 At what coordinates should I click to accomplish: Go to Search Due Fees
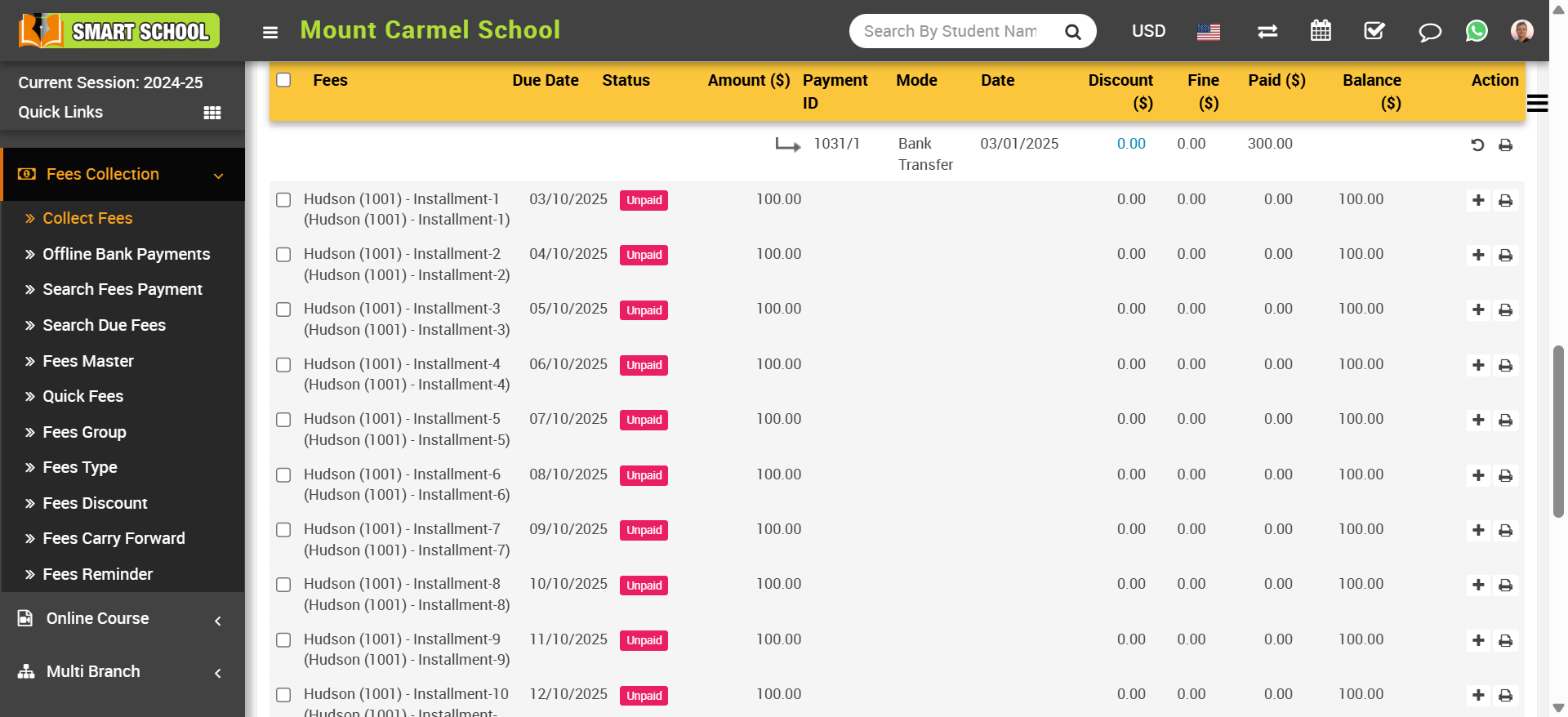(104, 325)
